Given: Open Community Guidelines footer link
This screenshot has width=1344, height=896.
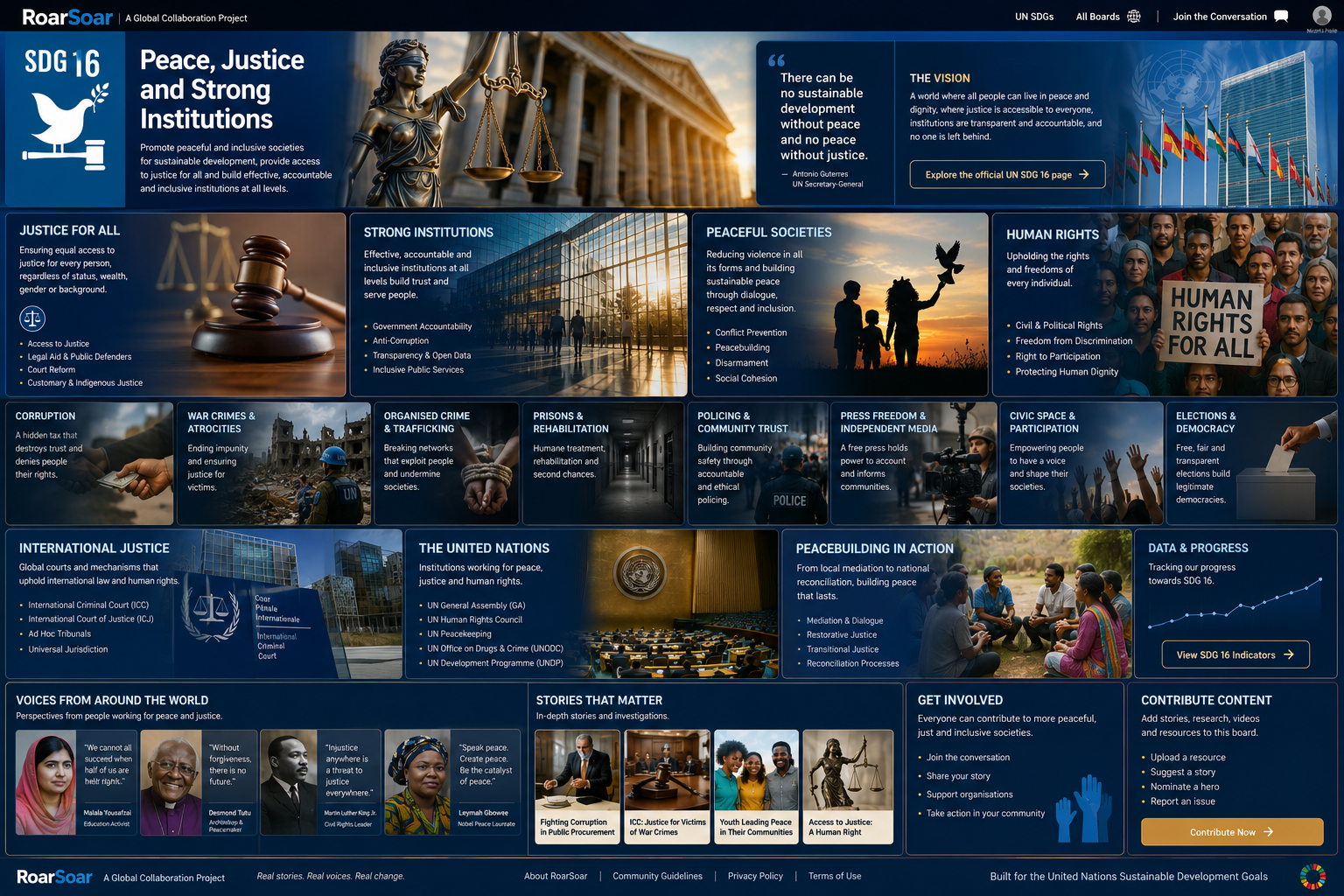Looking at the screenshot, I should pos(657,876).
